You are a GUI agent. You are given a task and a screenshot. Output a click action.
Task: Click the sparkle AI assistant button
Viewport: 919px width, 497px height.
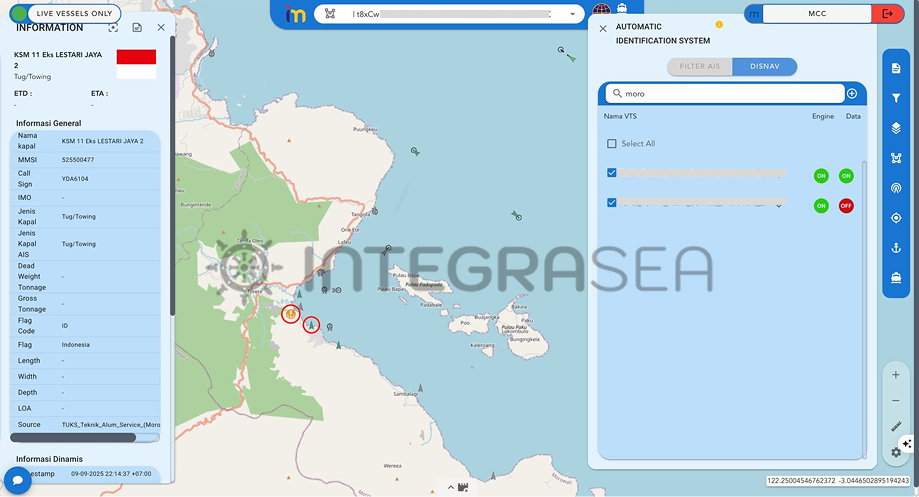pos(907,444)
